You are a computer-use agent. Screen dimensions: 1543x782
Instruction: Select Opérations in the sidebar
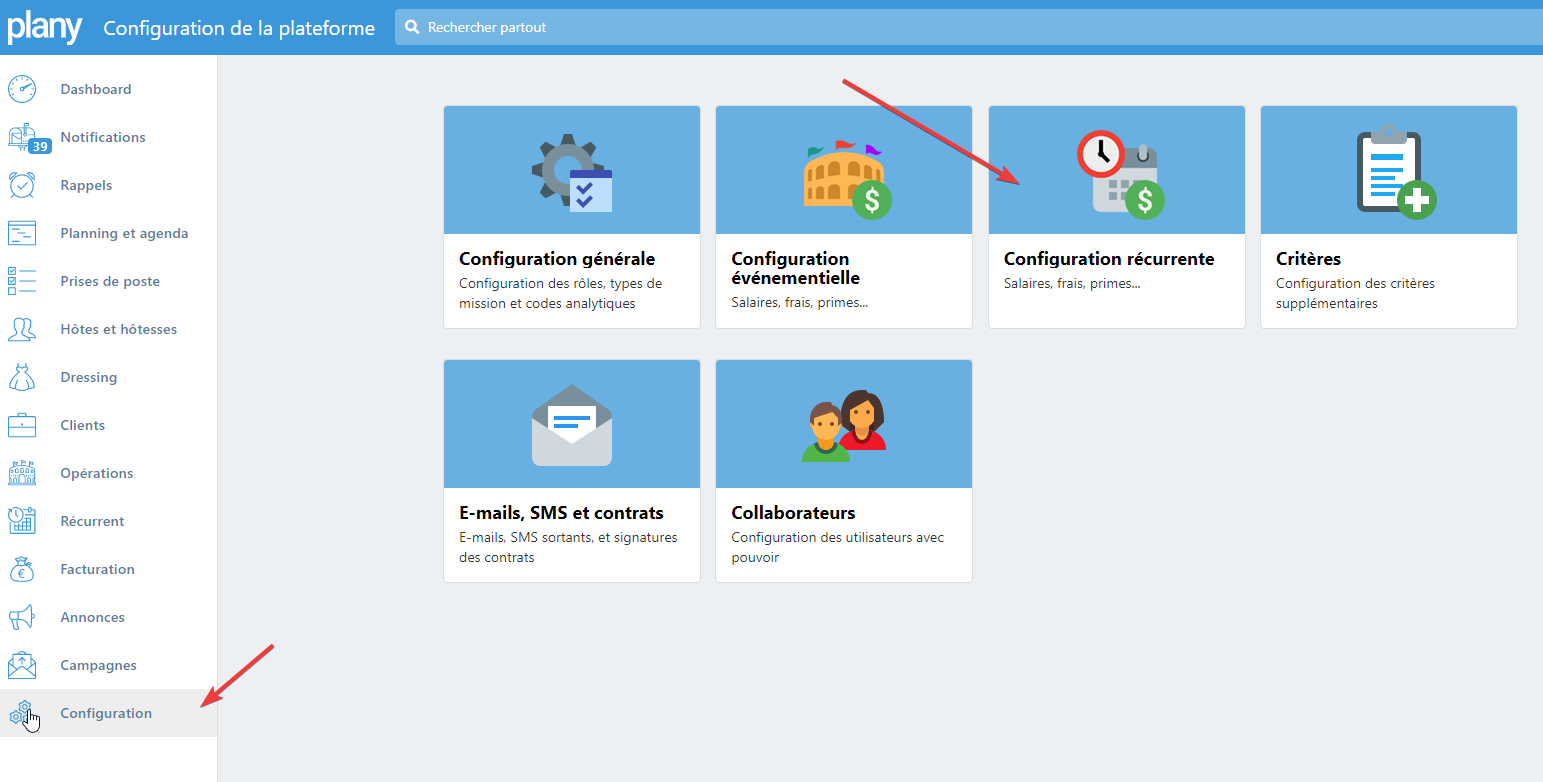[96, 473]
